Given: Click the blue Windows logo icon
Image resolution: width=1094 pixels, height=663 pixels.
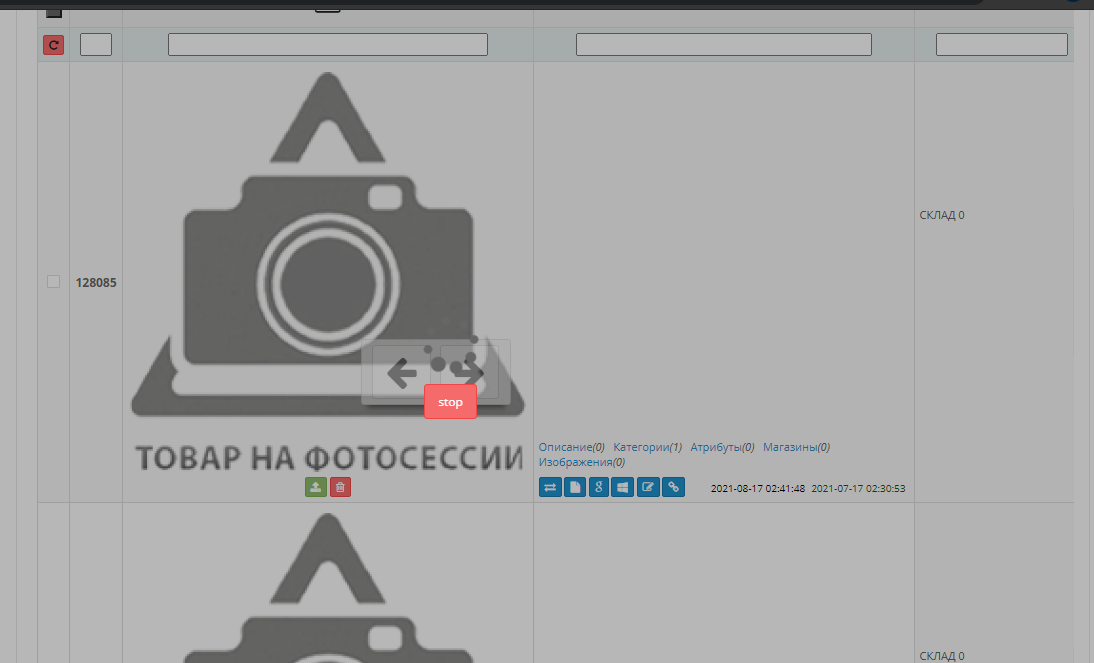Looking at the screenshot, I should coord(622,487).
